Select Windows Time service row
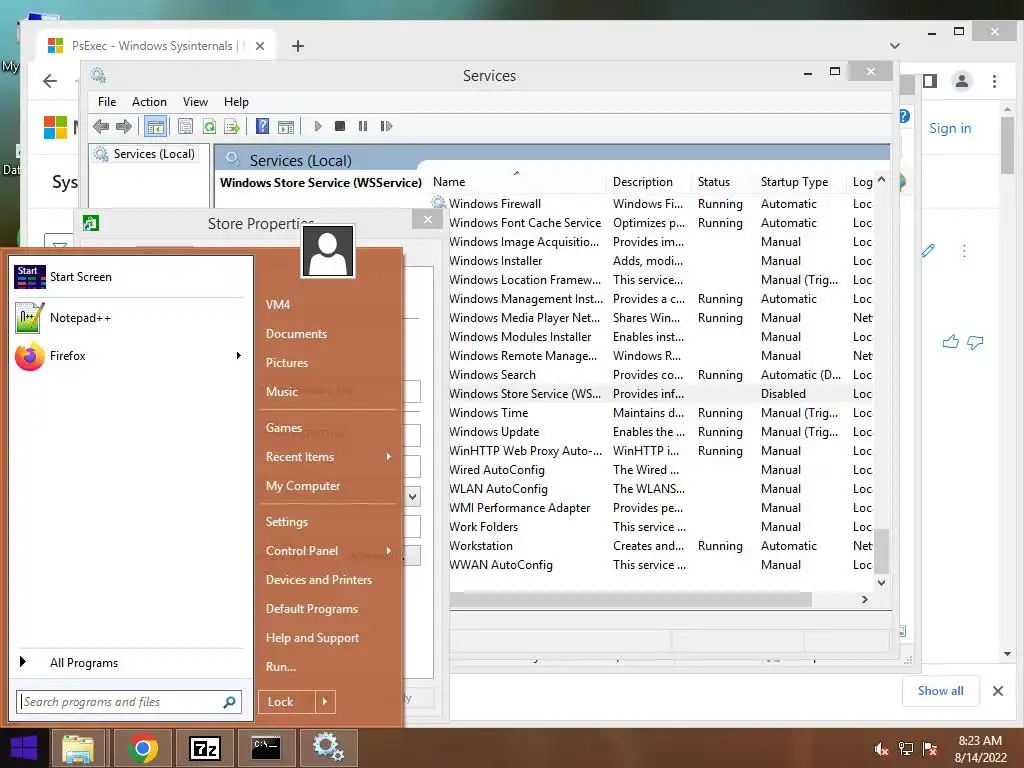1024x768 pixels. (x=661, y=413)
